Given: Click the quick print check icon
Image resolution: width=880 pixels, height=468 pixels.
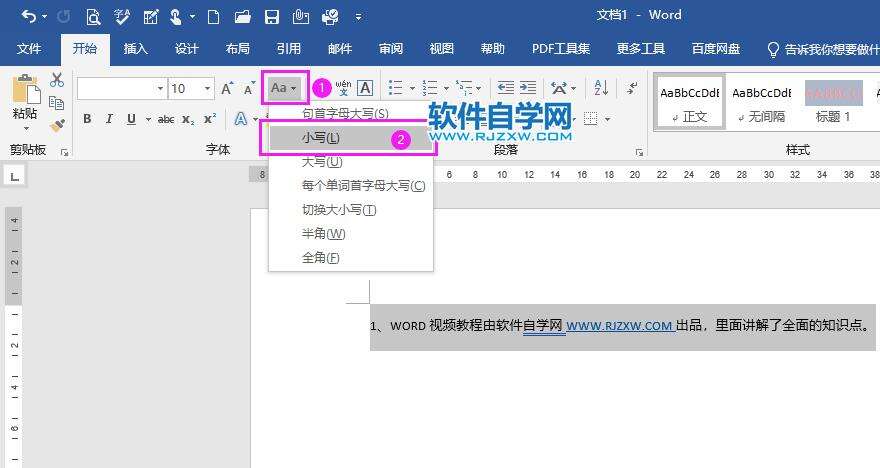Looking at the screenshot, I should point(330,17).
